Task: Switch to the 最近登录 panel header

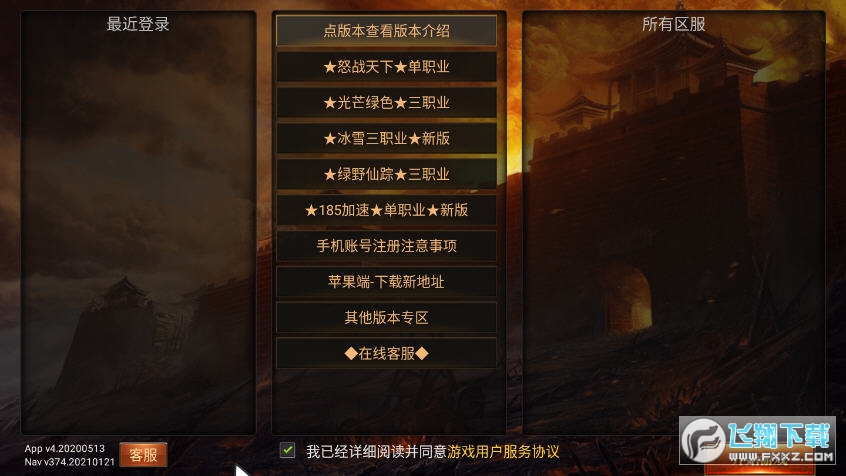Action: (138, 24)
